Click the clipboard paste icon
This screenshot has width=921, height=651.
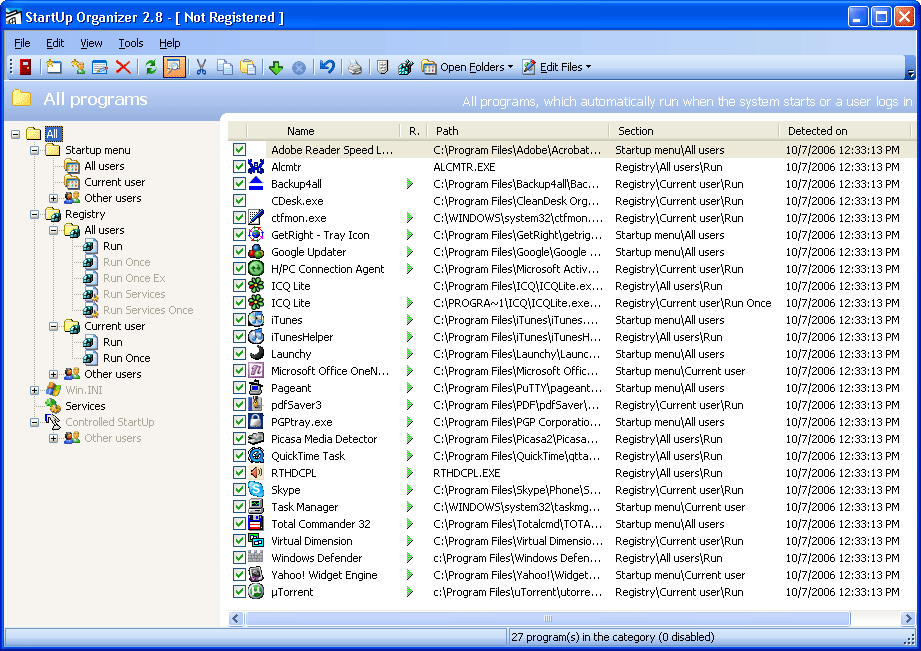click(x=248, y=67)
